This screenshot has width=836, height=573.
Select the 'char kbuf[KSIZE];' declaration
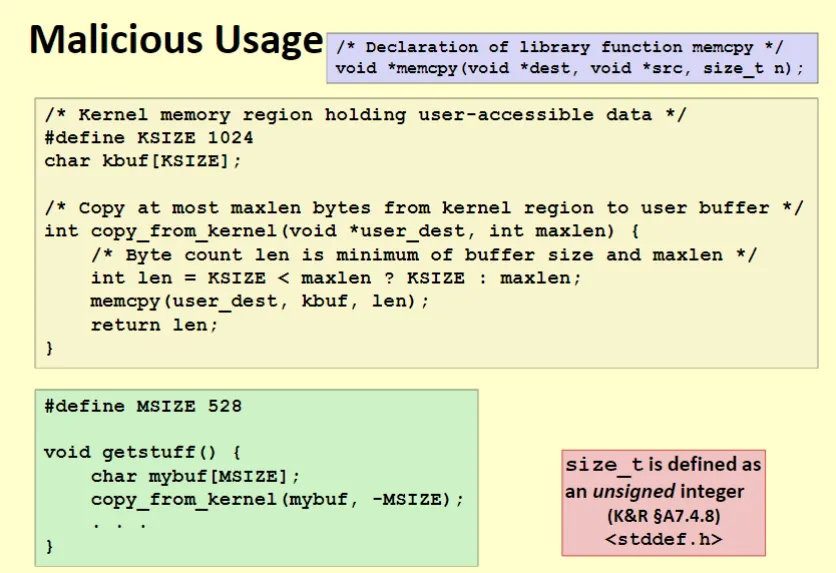click(143, 160)
